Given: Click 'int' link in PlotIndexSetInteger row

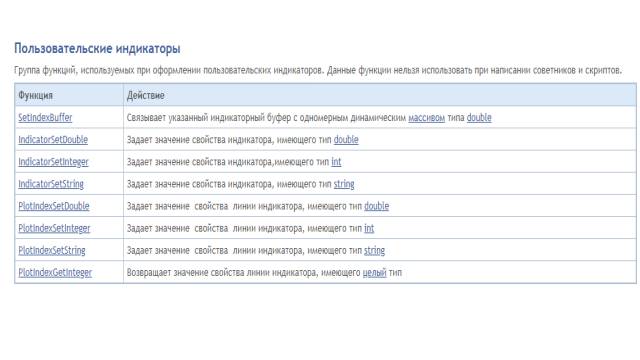Looking at the screenshot, I should tap(369, 228).
